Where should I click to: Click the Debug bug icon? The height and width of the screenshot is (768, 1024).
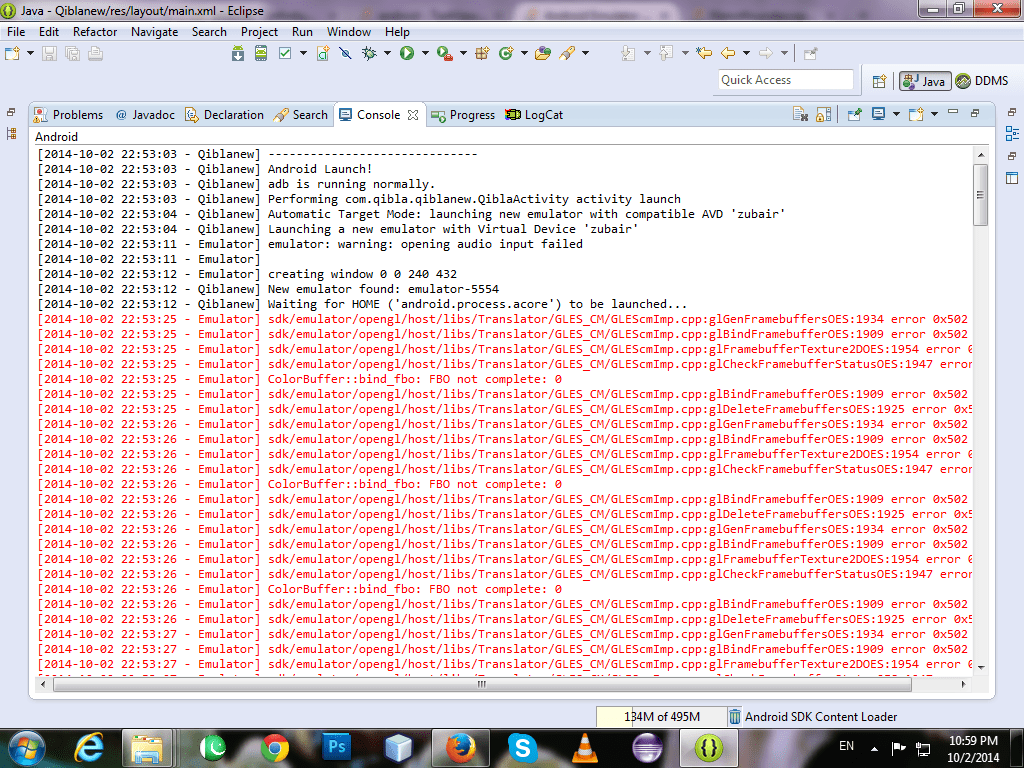coord(369,54)
